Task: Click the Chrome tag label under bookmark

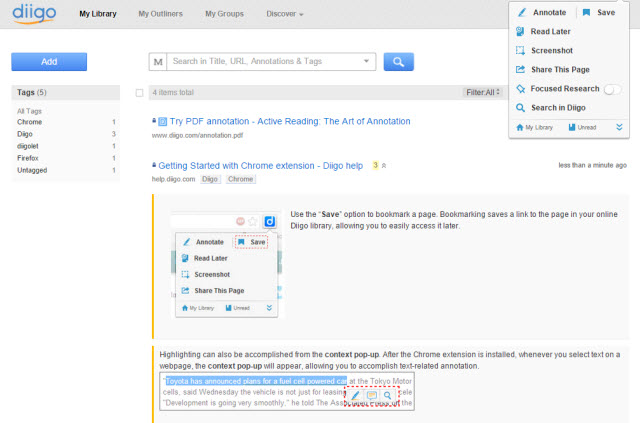Action: pyautogui.click(x=240, y=179)
